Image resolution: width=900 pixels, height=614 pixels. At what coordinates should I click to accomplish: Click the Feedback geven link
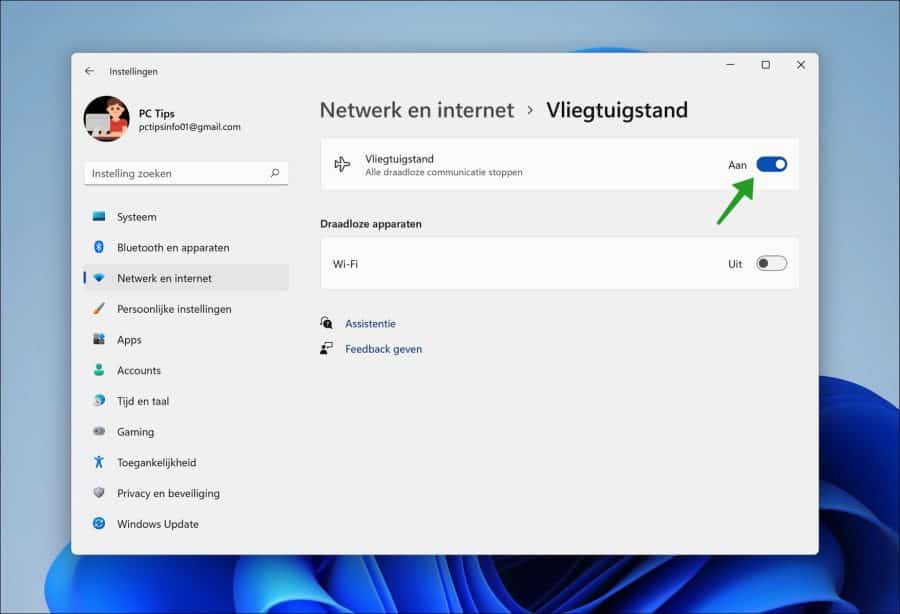(x=383, y=349)
